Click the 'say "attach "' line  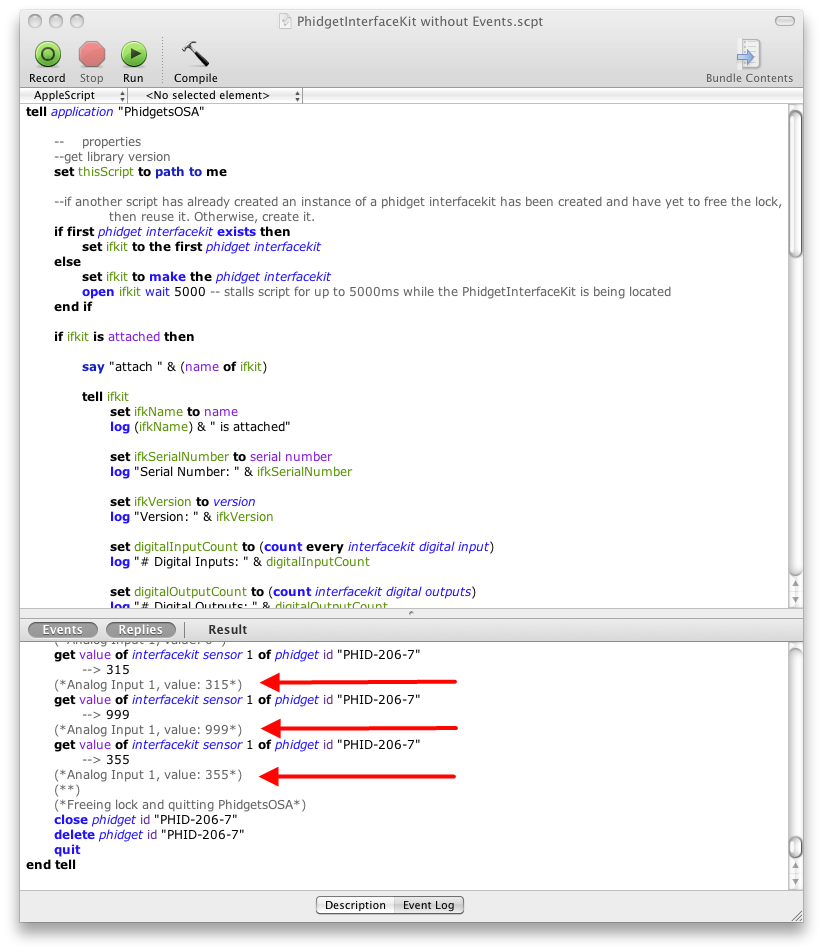click(x=174, y=367)
